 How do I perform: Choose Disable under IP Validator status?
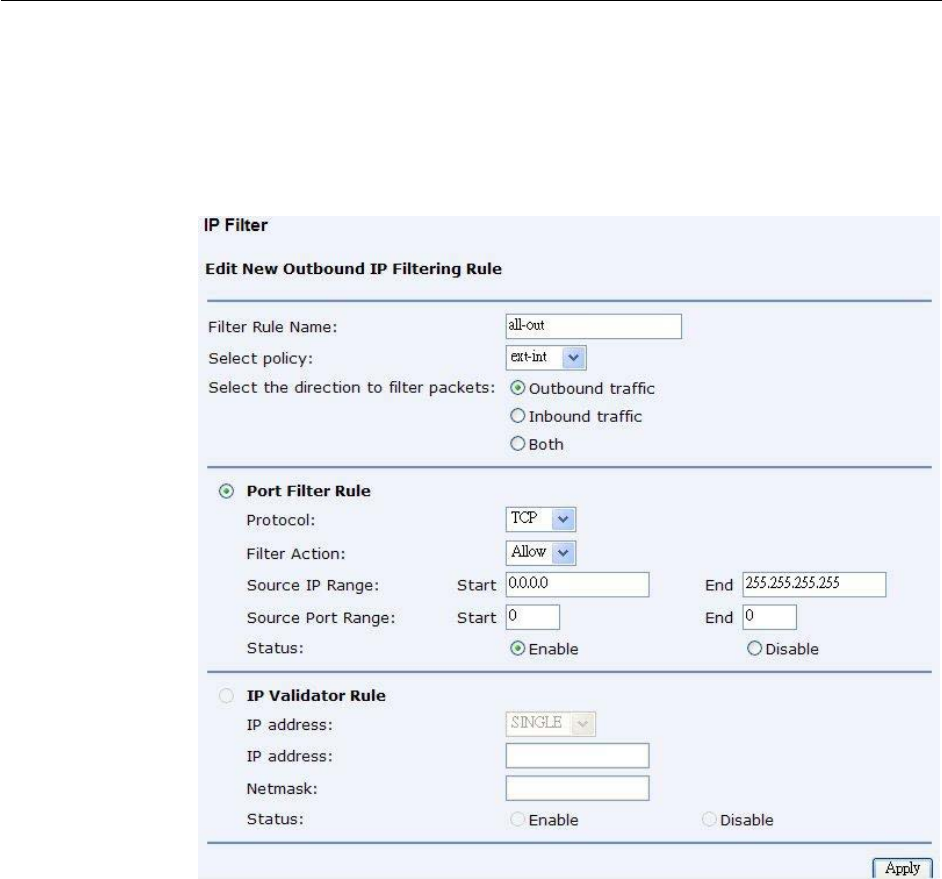(709, 820)
